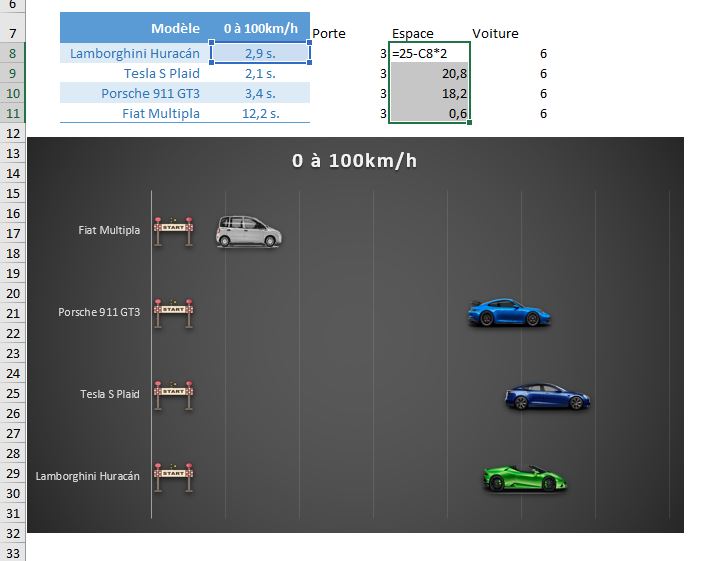Select the cell containing '12,2 s.'

click(x=260, y=113)
